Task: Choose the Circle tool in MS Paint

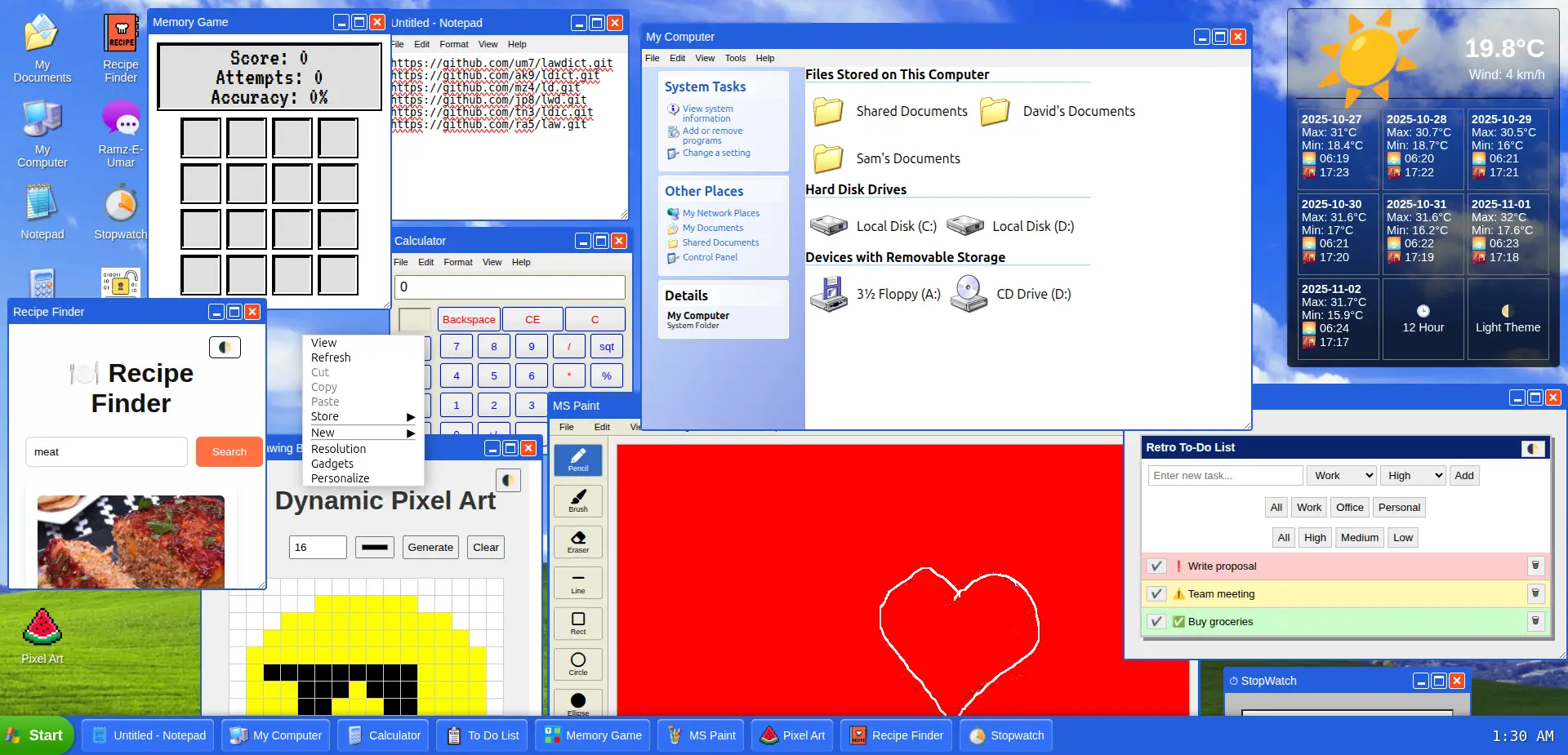Action: [577, 664]
